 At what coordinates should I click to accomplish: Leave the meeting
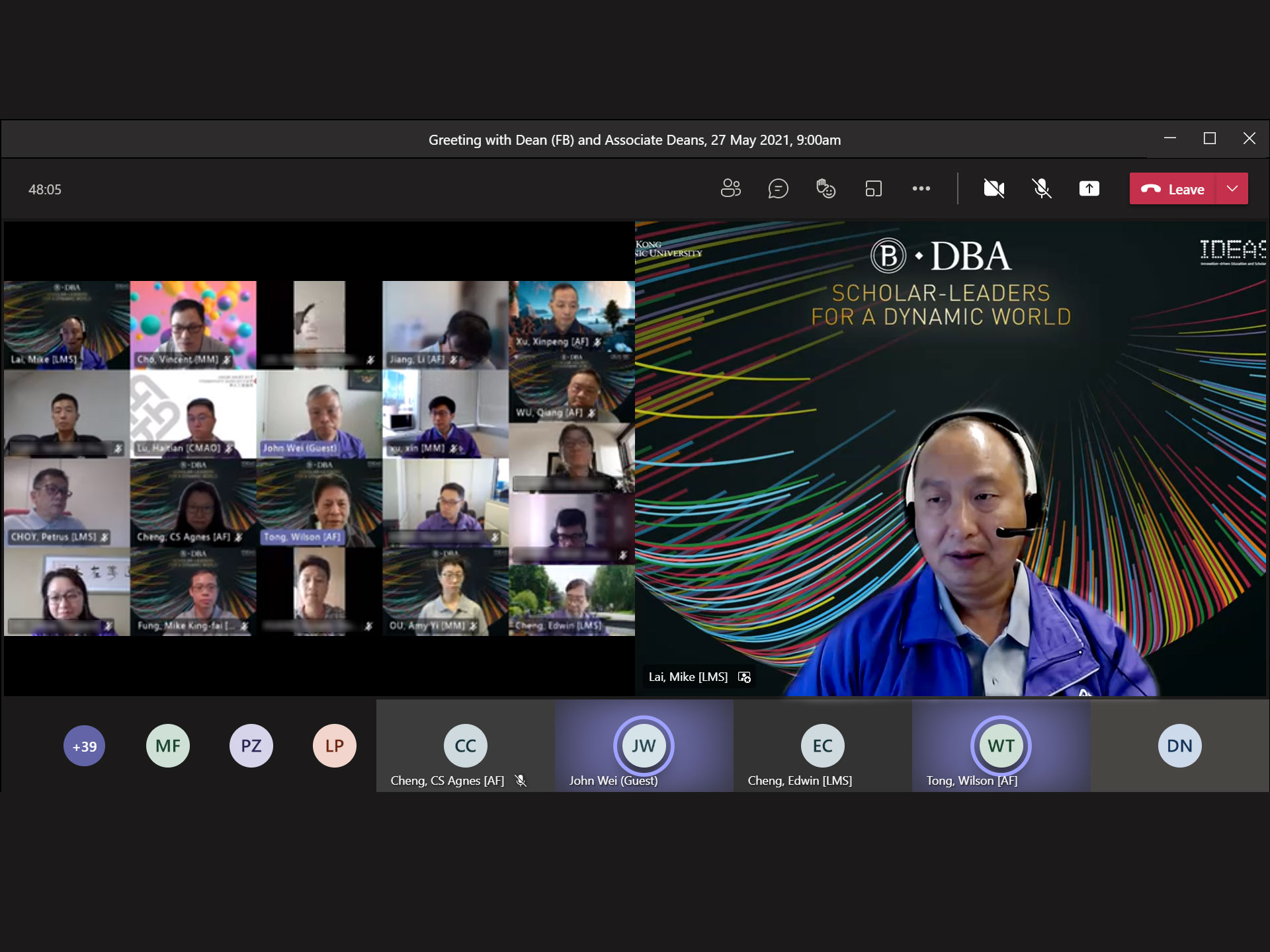coord(1173,189)
